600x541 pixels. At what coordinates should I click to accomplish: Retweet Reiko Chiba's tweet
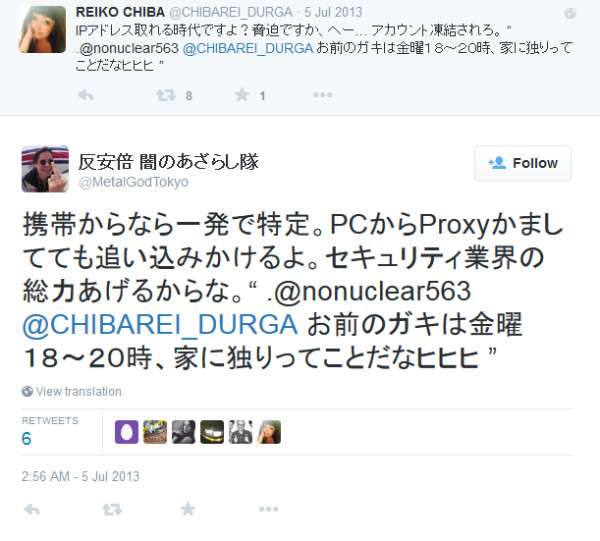pyautogui.click(x=166, y=95)
